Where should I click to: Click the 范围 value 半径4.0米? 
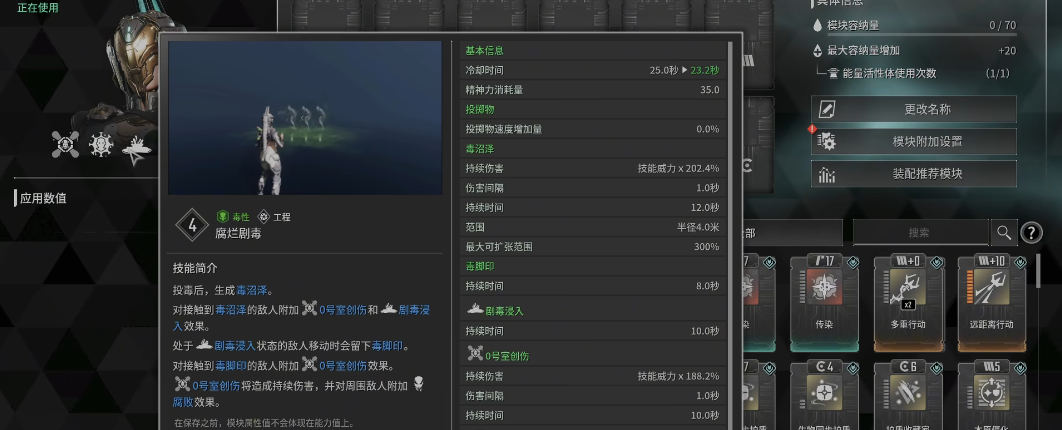coord(698,227)
